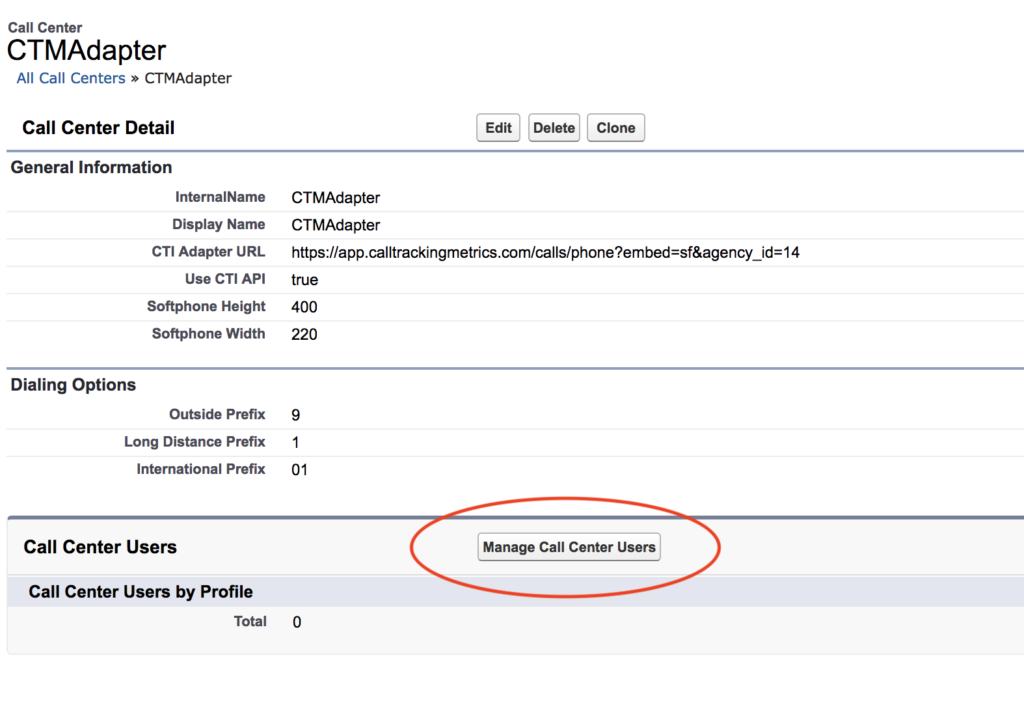Click the CTMAdapter page title
Screen dimensions: 1024x720
[x=86, y=50]
